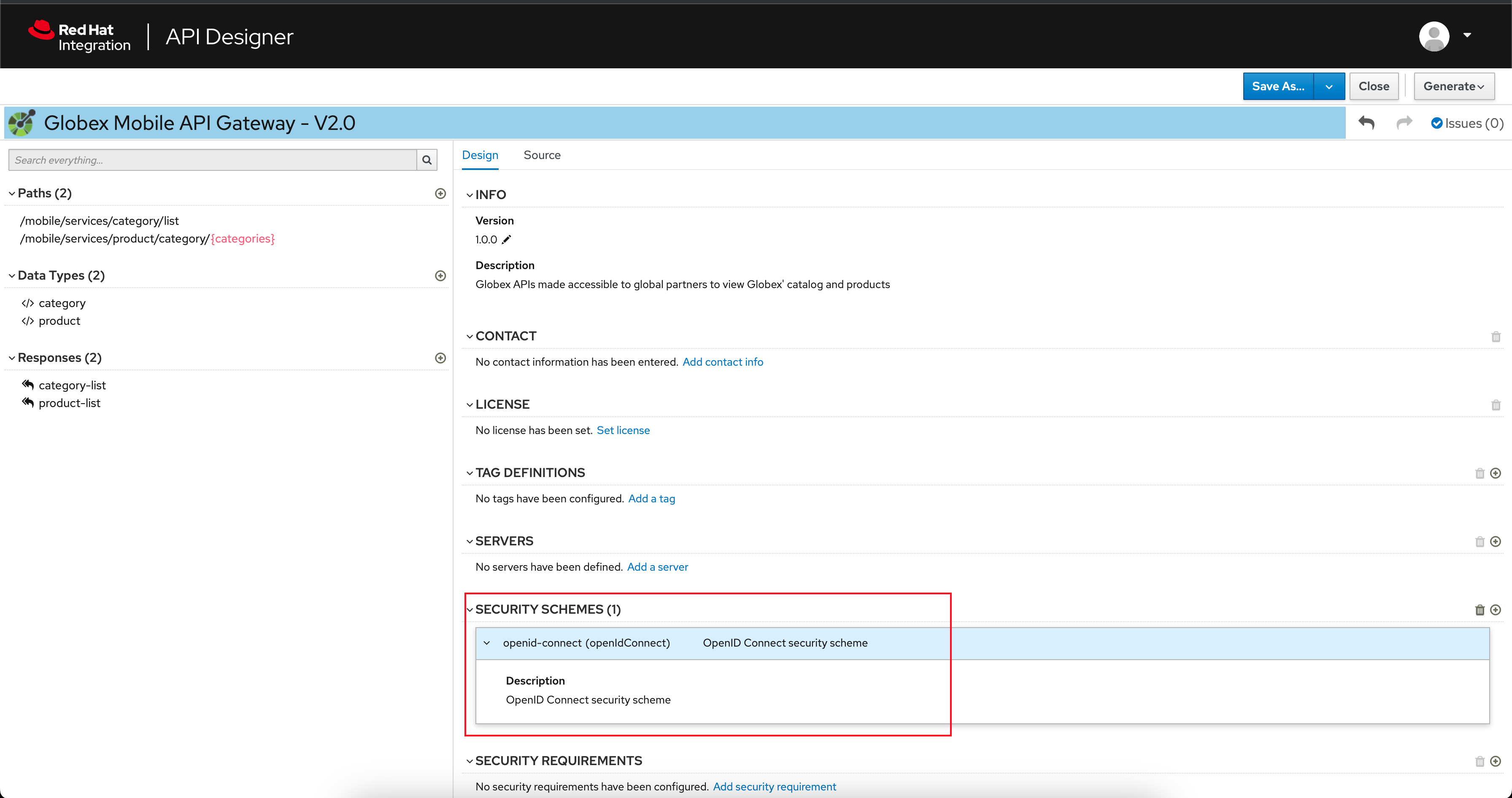
Task: Add security requirement with plus icon
Action: 1496,761
